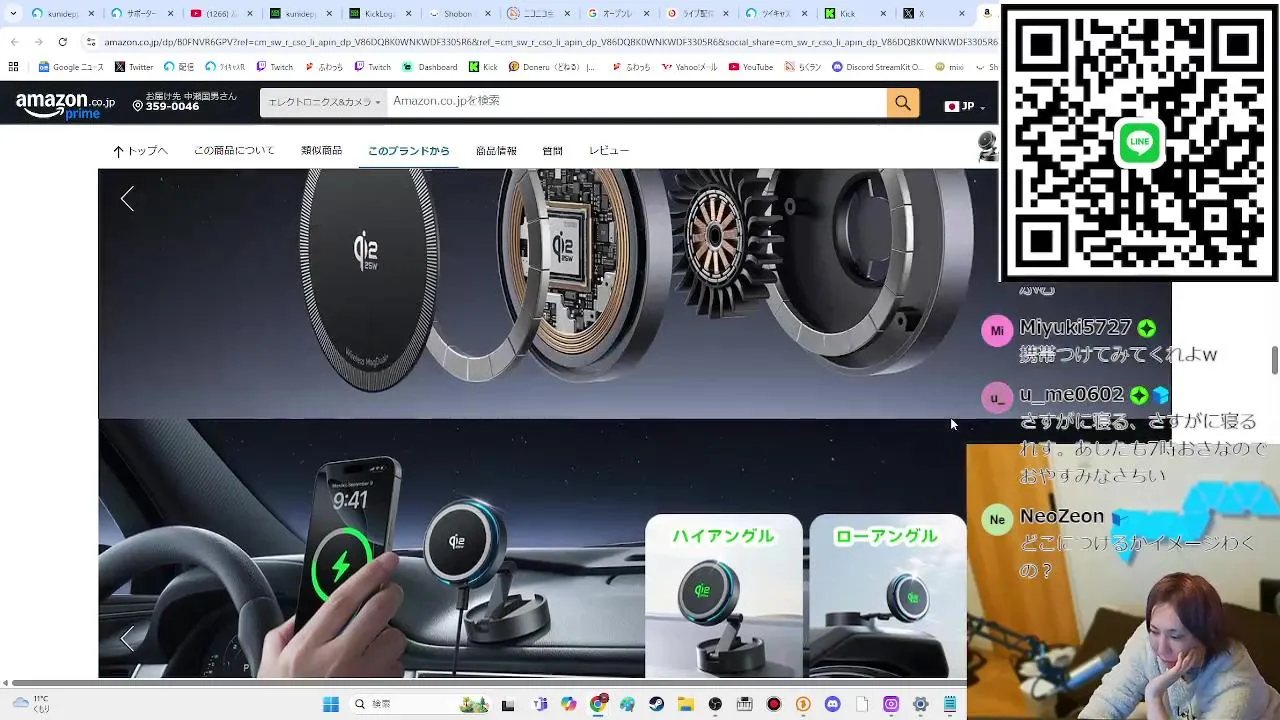
Task: Open the YouTube bookmark
Action: pyautogui.click(x=751, y=67)
